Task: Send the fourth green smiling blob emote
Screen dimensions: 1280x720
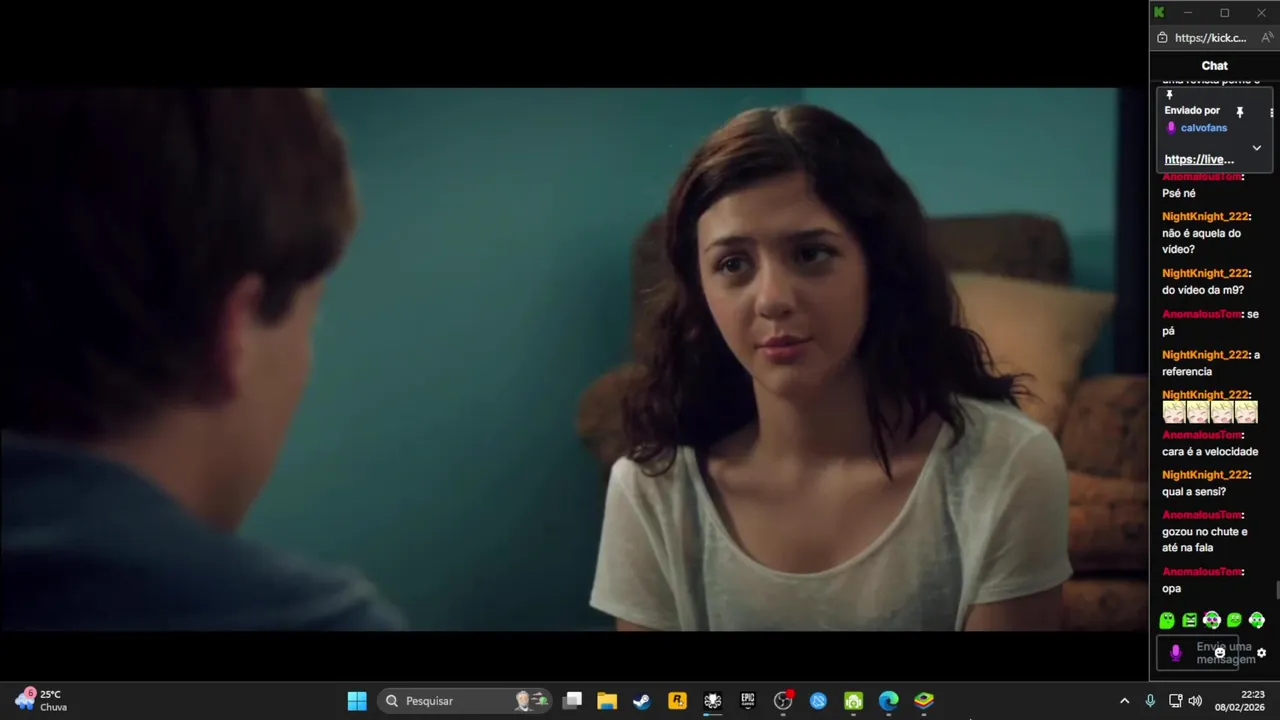Action: tap(1234, 621)
